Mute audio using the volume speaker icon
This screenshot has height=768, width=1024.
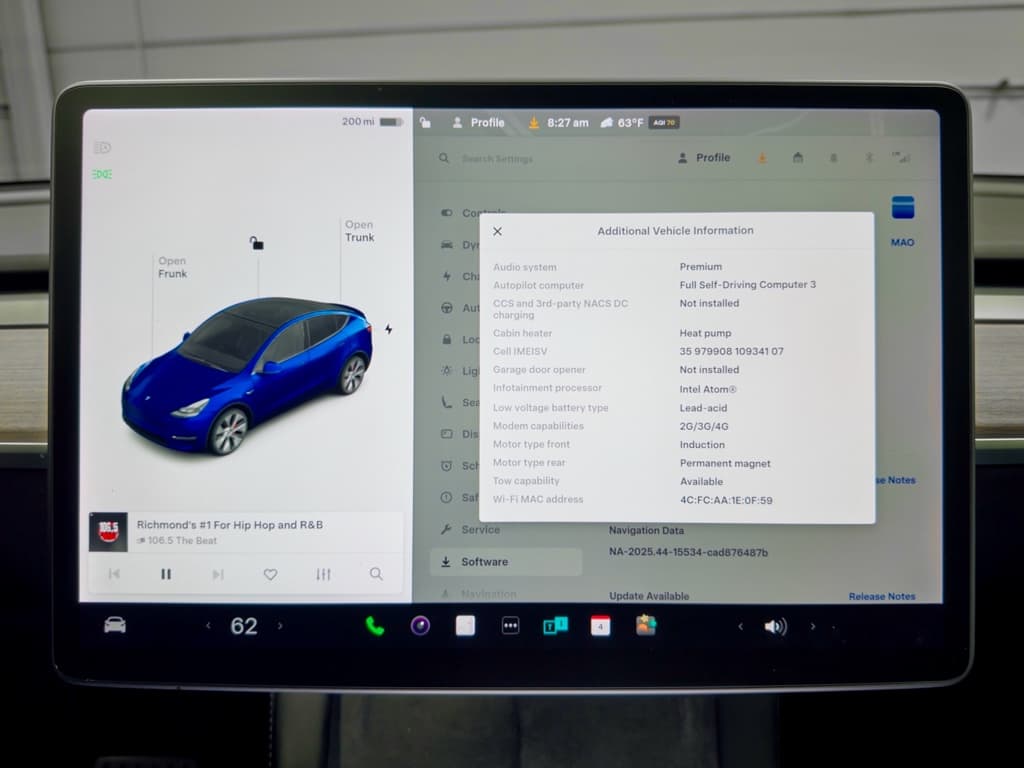click(x=775, y=627)
